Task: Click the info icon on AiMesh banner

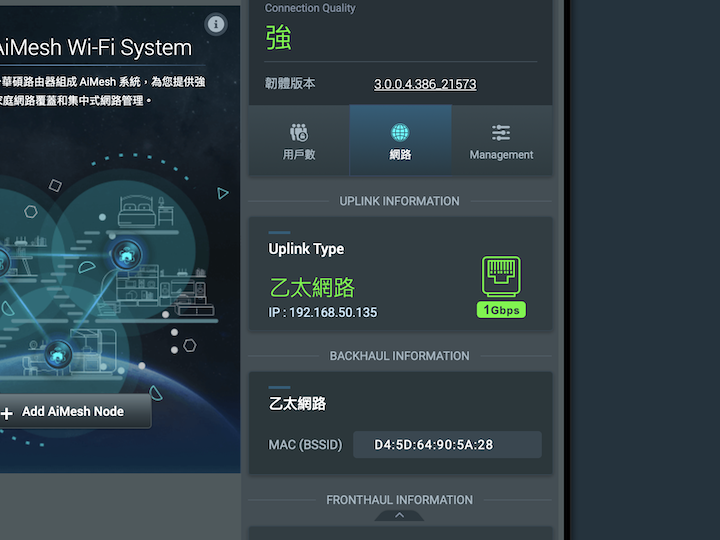Action: point(216,24)
